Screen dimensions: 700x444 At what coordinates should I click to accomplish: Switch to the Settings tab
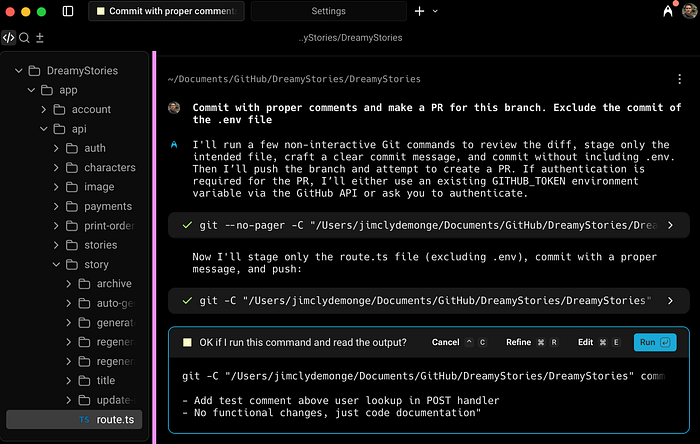pos(329,11)
